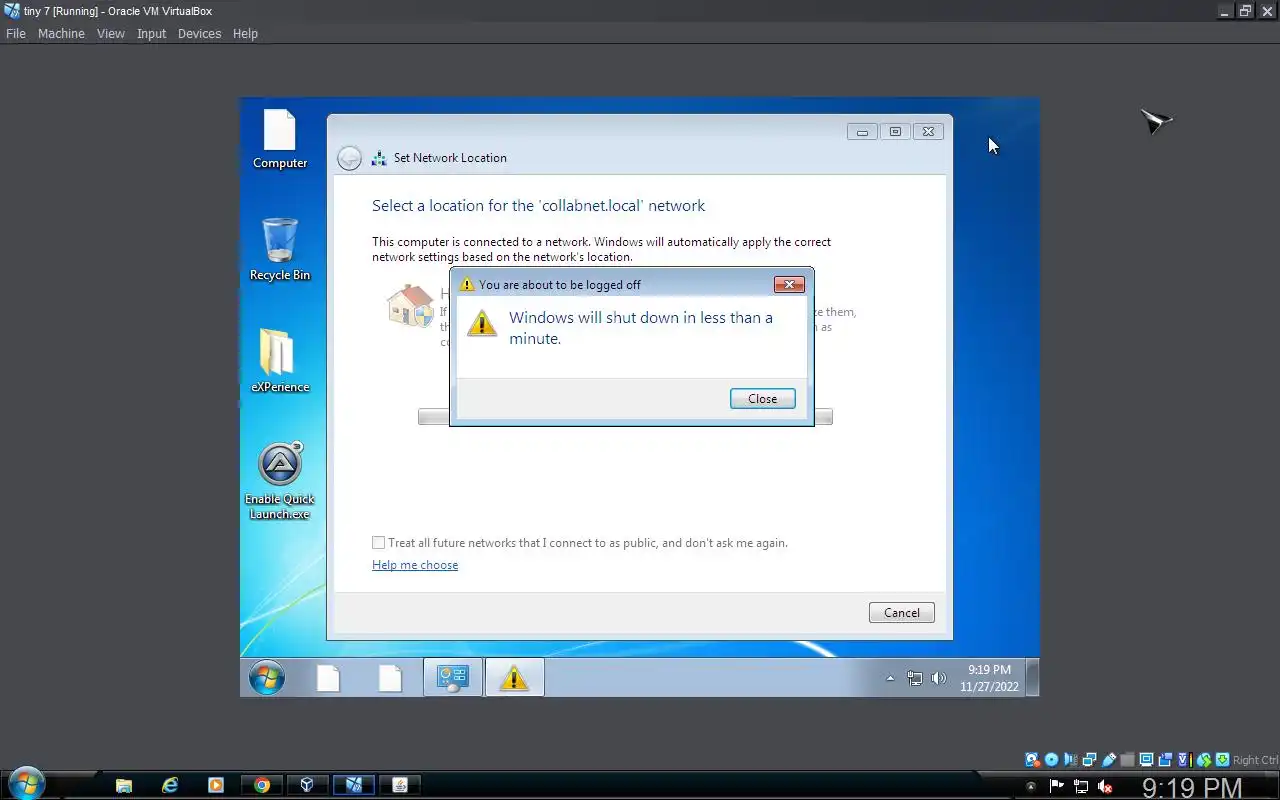The image size is (1280, 800).
Task: Open the VirtualBox Machine menu
Action: (61, 33)
